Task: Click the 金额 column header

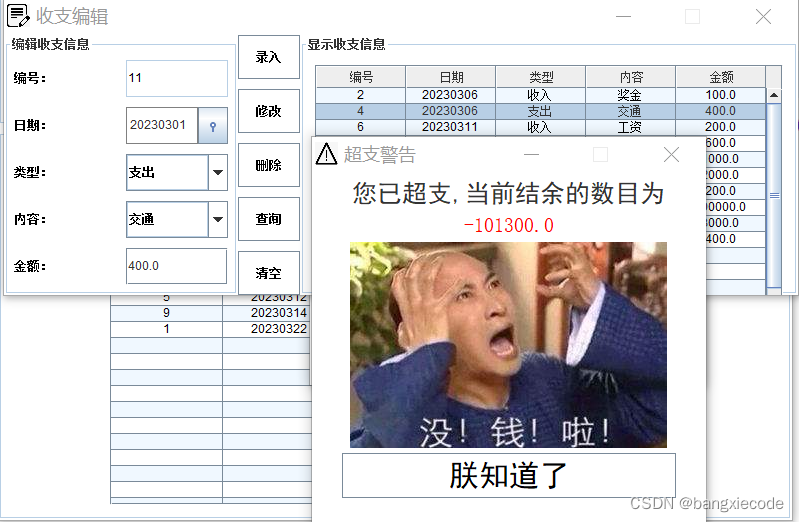Action: [x=721, y=76]
